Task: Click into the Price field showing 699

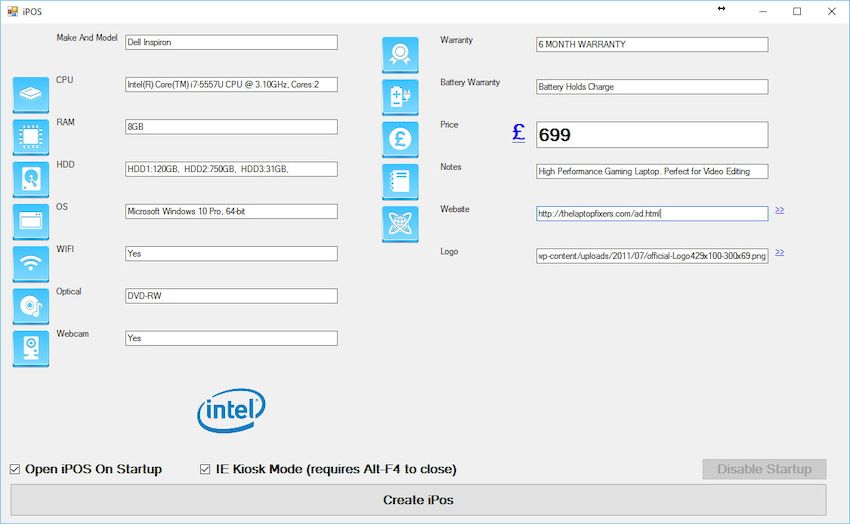Action: (x=651, y=135)
